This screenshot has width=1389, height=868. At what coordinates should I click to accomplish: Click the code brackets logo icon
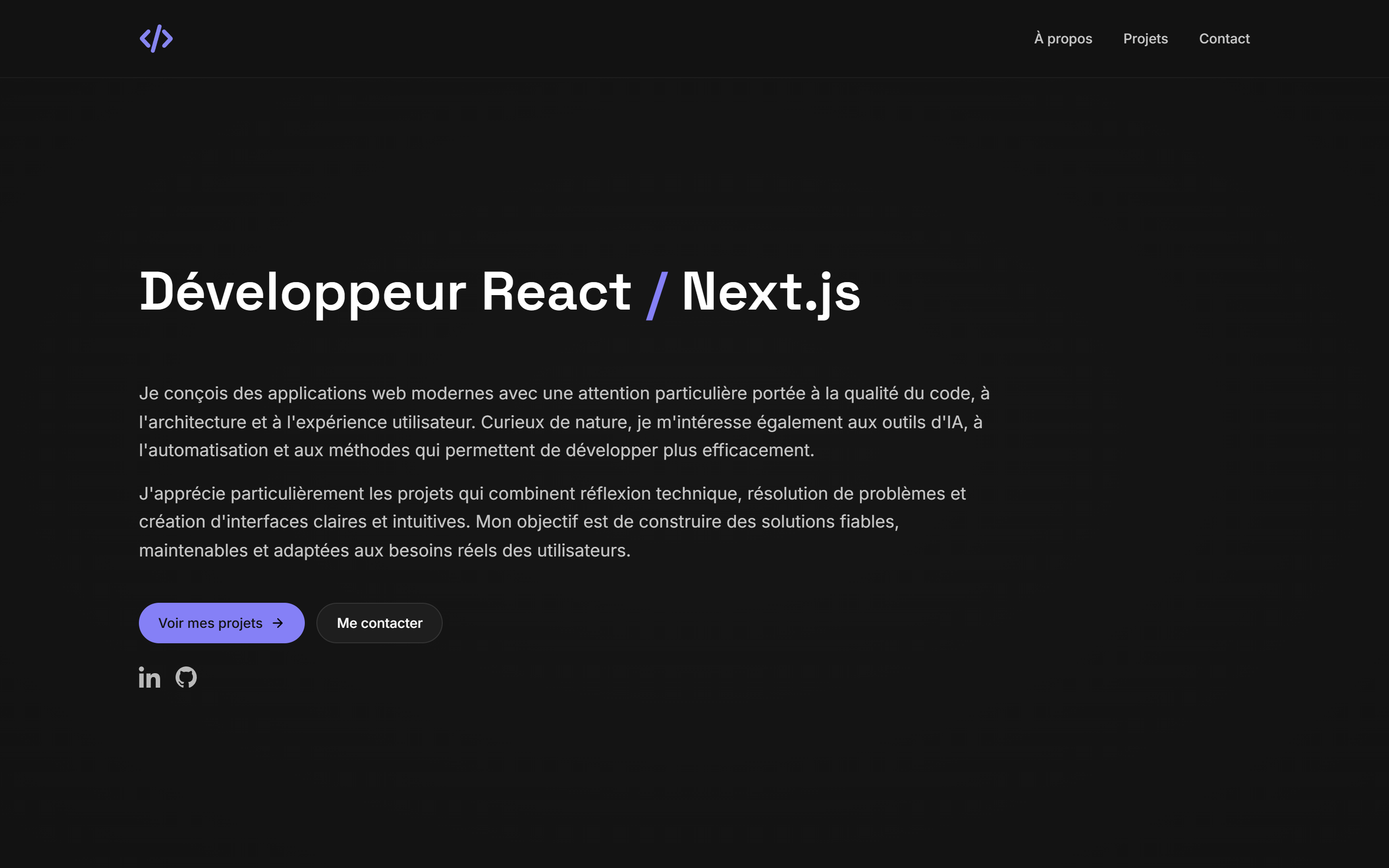156,39
